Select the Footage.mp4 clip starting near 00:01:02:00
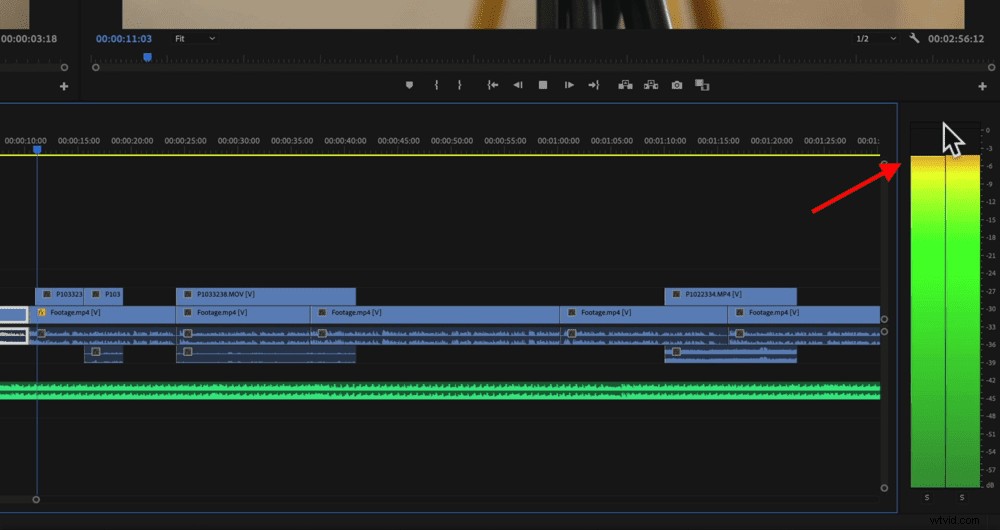The width and height of the screenshot is (1000, 530). pyautogui.click(x=643, y=314)
